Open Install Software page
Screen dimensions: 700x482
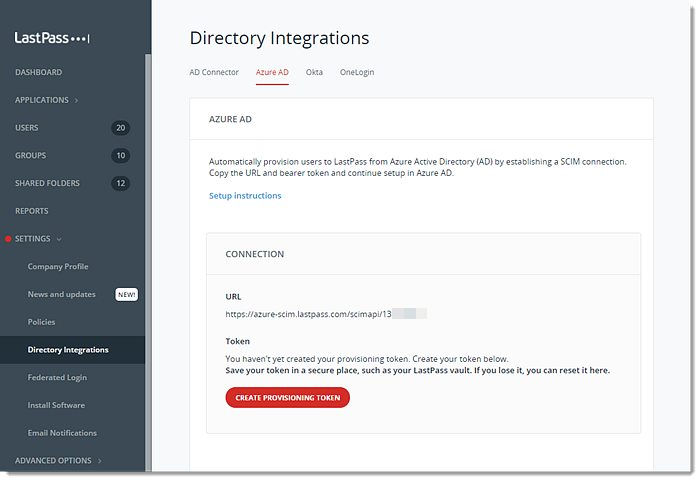pos(56,405)
